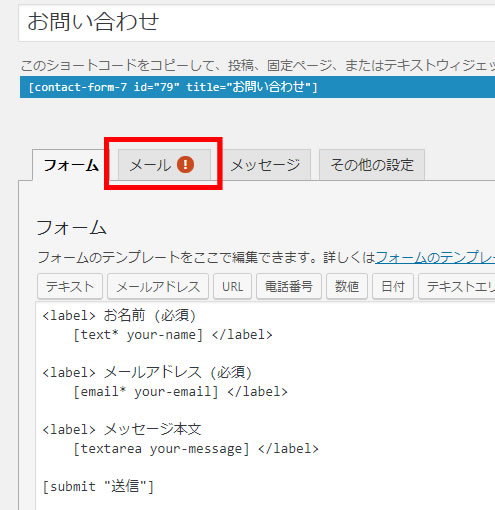
Task: Insert a 日付 date tag
Action: tap(393, 286)
